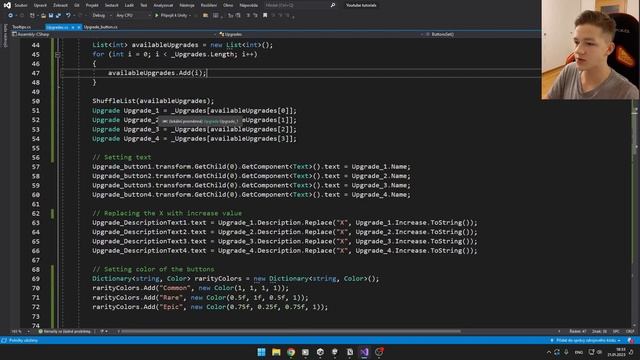Open the editor zoom percentage dropdown
Image resolution: width=640 pixels, height=360 pixels.
point(20,331)
